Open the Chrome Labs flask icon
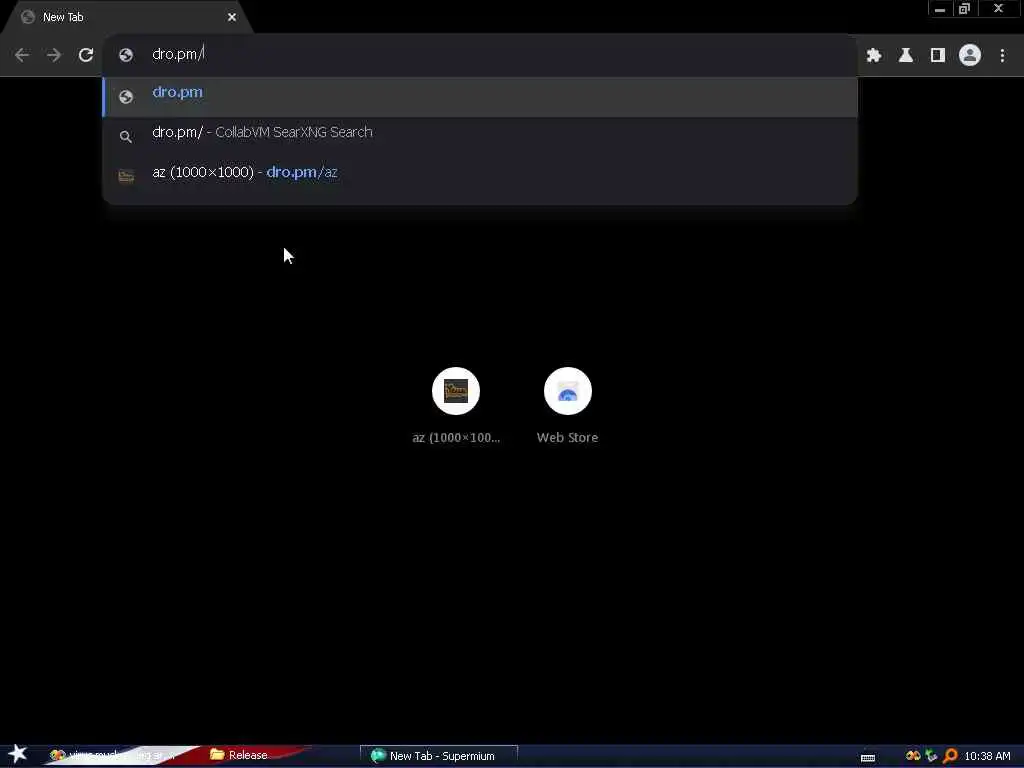Screen dimensions: 1024x768 coord(906,56)
